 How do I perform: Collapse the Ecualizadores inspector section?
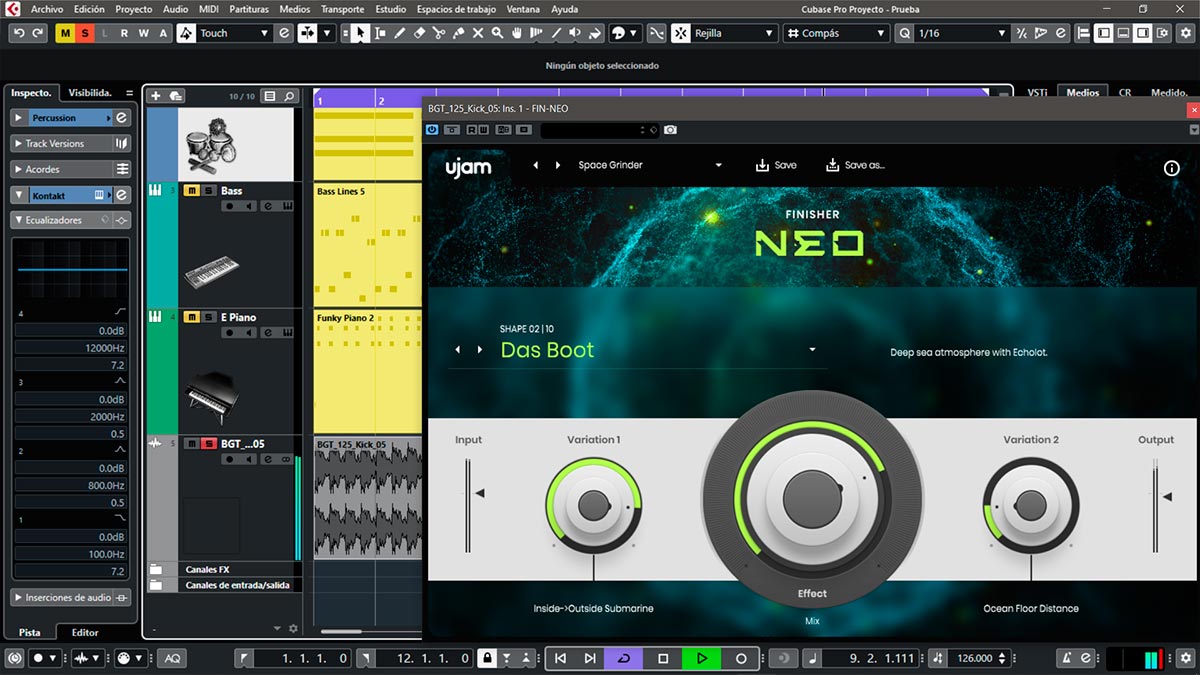[x=18, y=220]
